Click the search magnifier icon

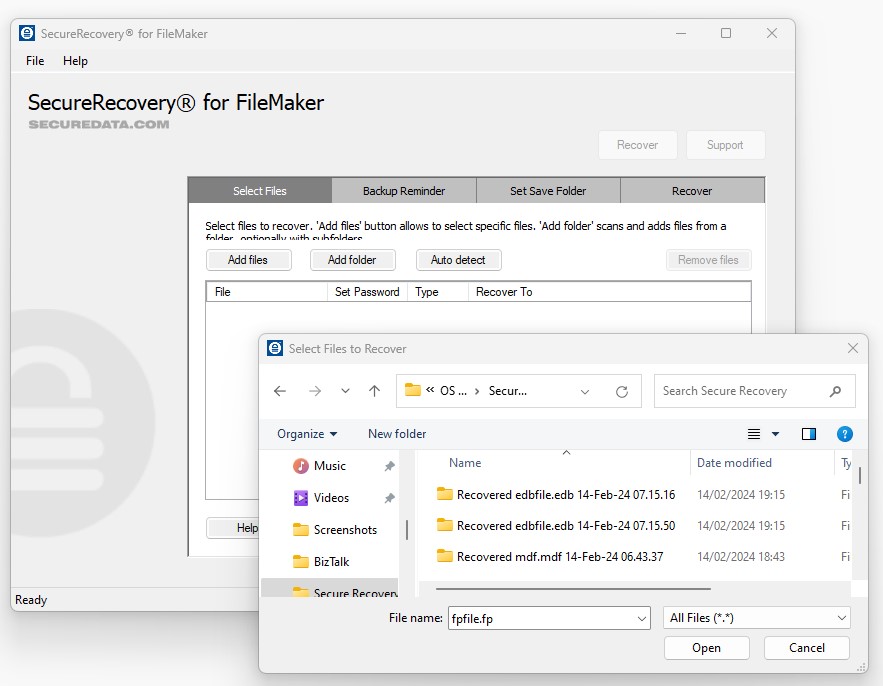tap(836, 391)
